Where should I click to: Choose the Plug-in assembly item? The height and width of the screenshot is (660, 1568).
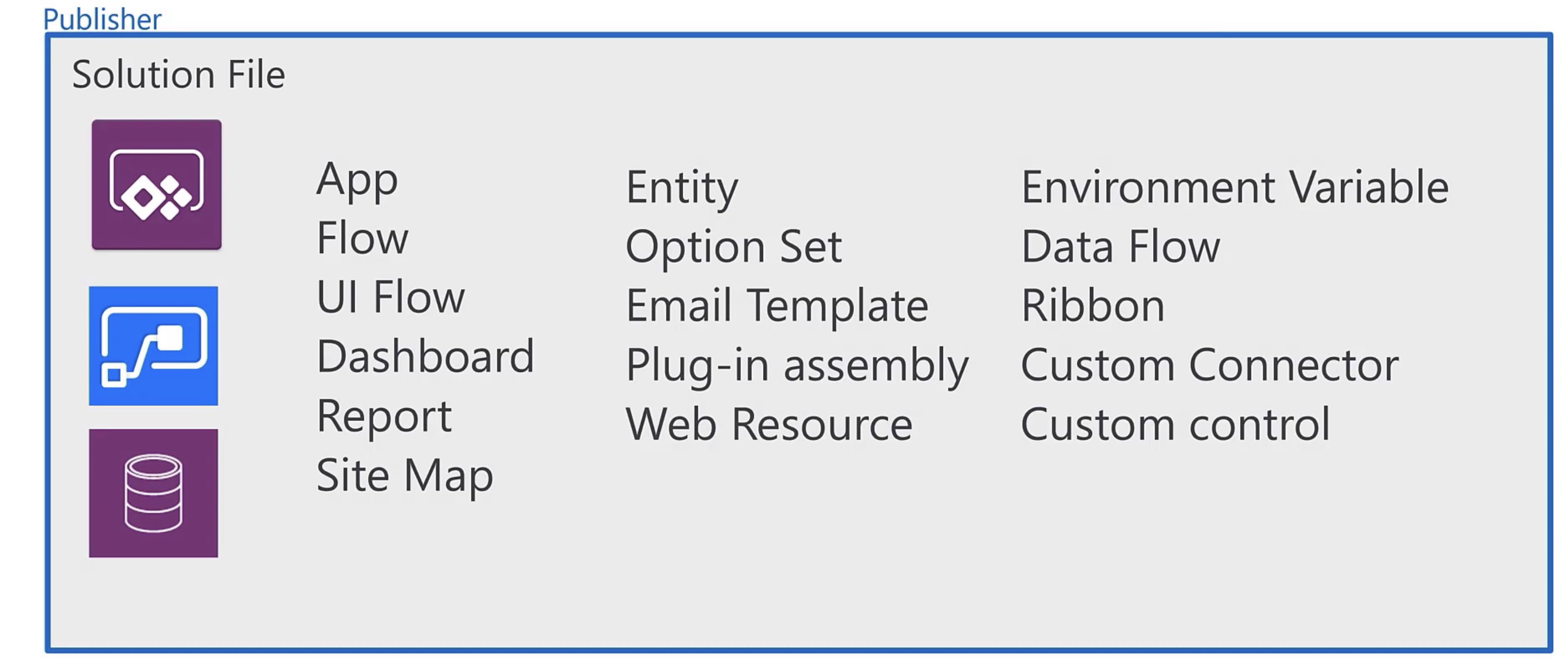pyautogui.click(x=797, y=365)
